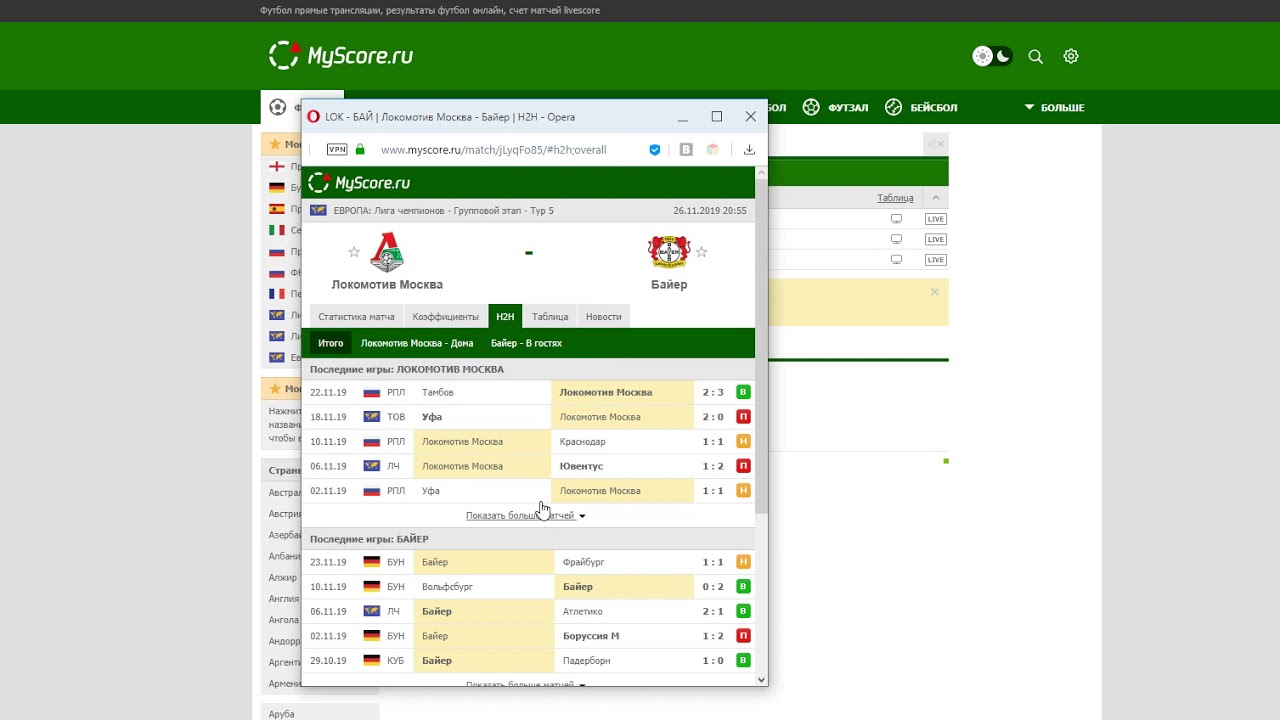This screenshot has height=720, width=1280.
Task: Open the Таблица link in background
Action: pyautogui.click(x=895, y=198)
